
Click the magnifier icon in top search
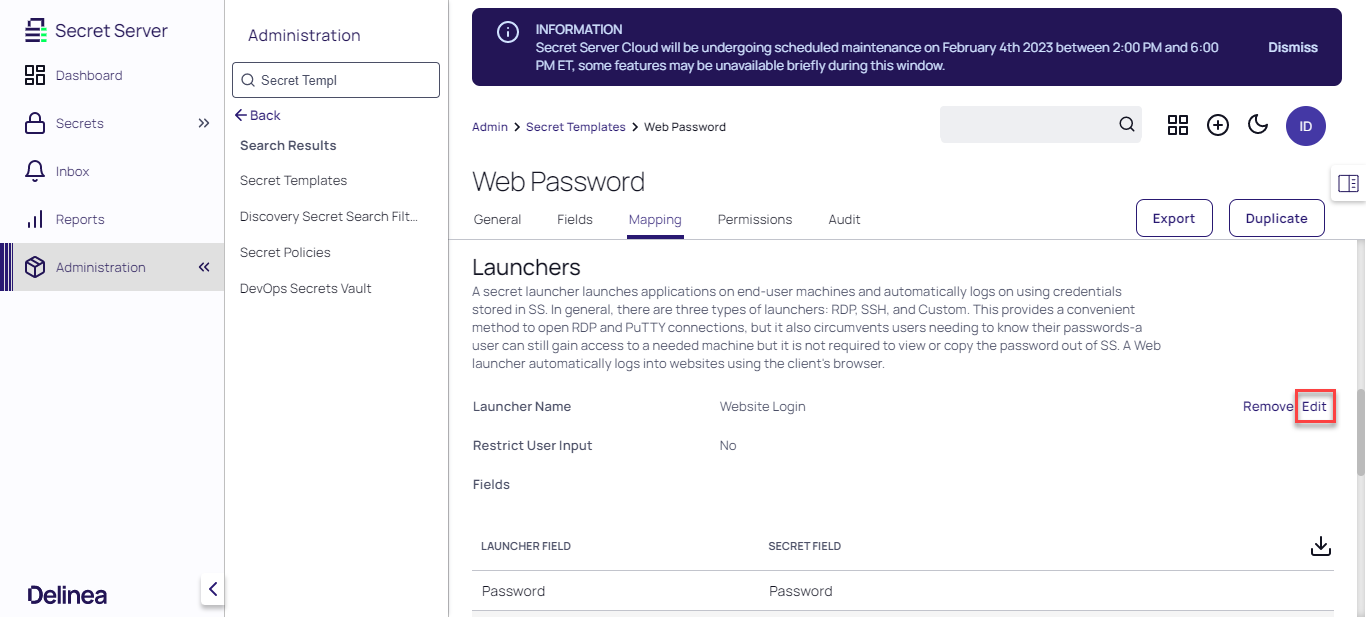pos(1126,125)
